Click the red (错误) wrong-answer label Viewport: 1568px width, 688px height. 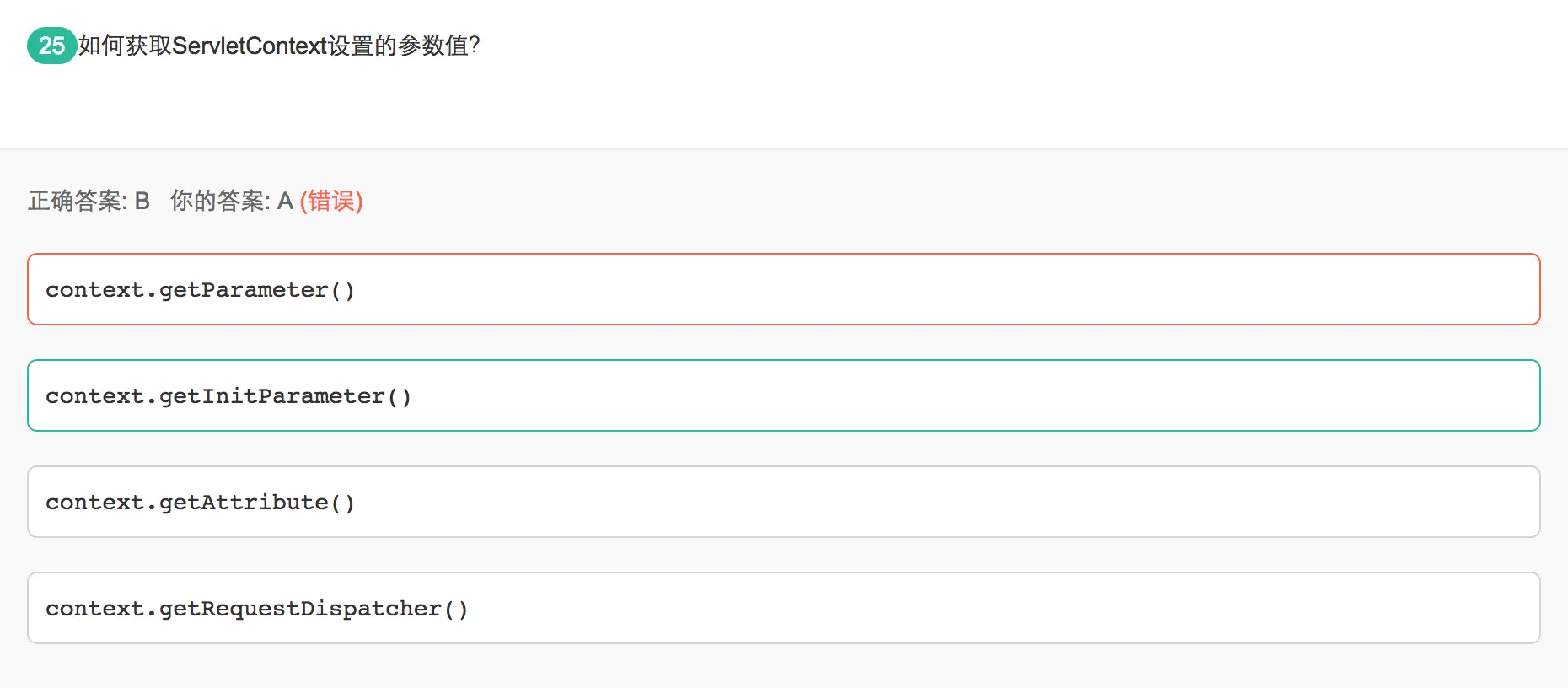331,201
